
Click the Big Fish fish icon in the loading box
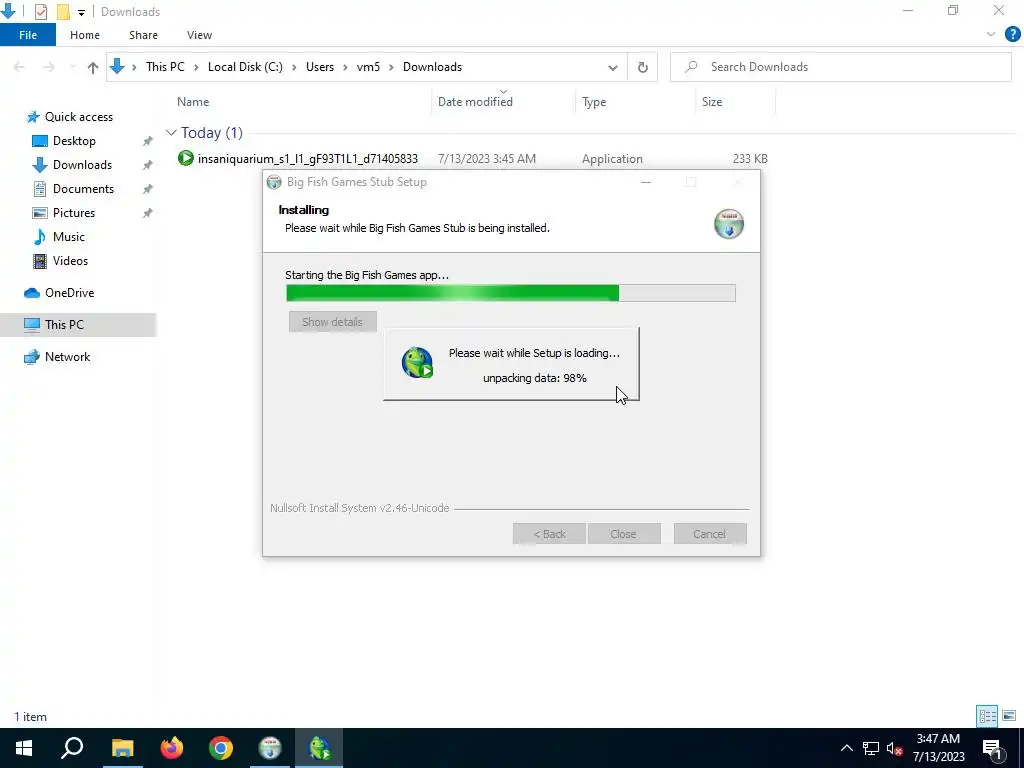[418, 363]
